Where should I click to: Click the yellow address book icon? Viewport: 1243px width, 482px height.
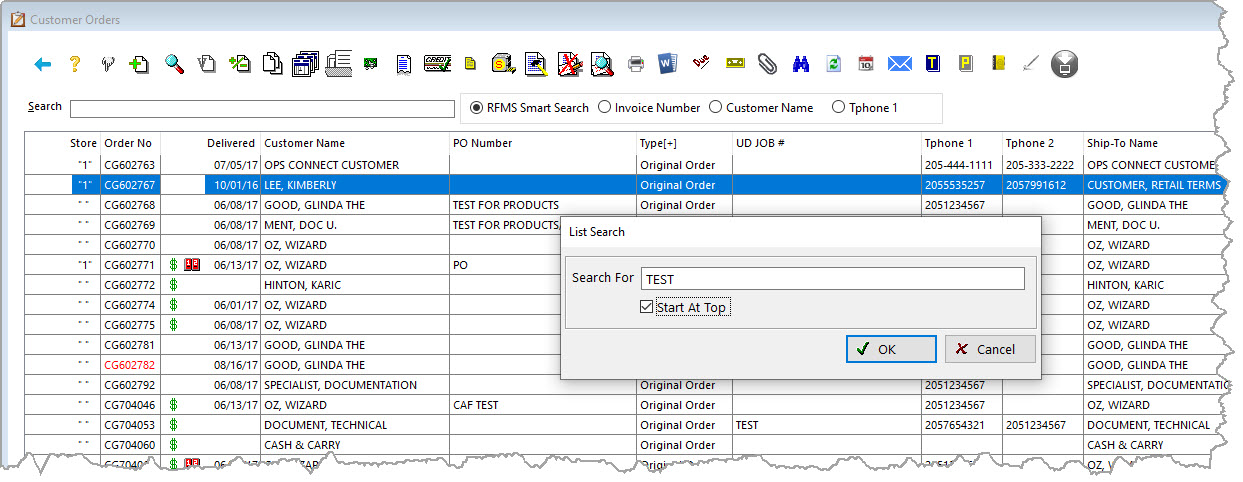998,65
